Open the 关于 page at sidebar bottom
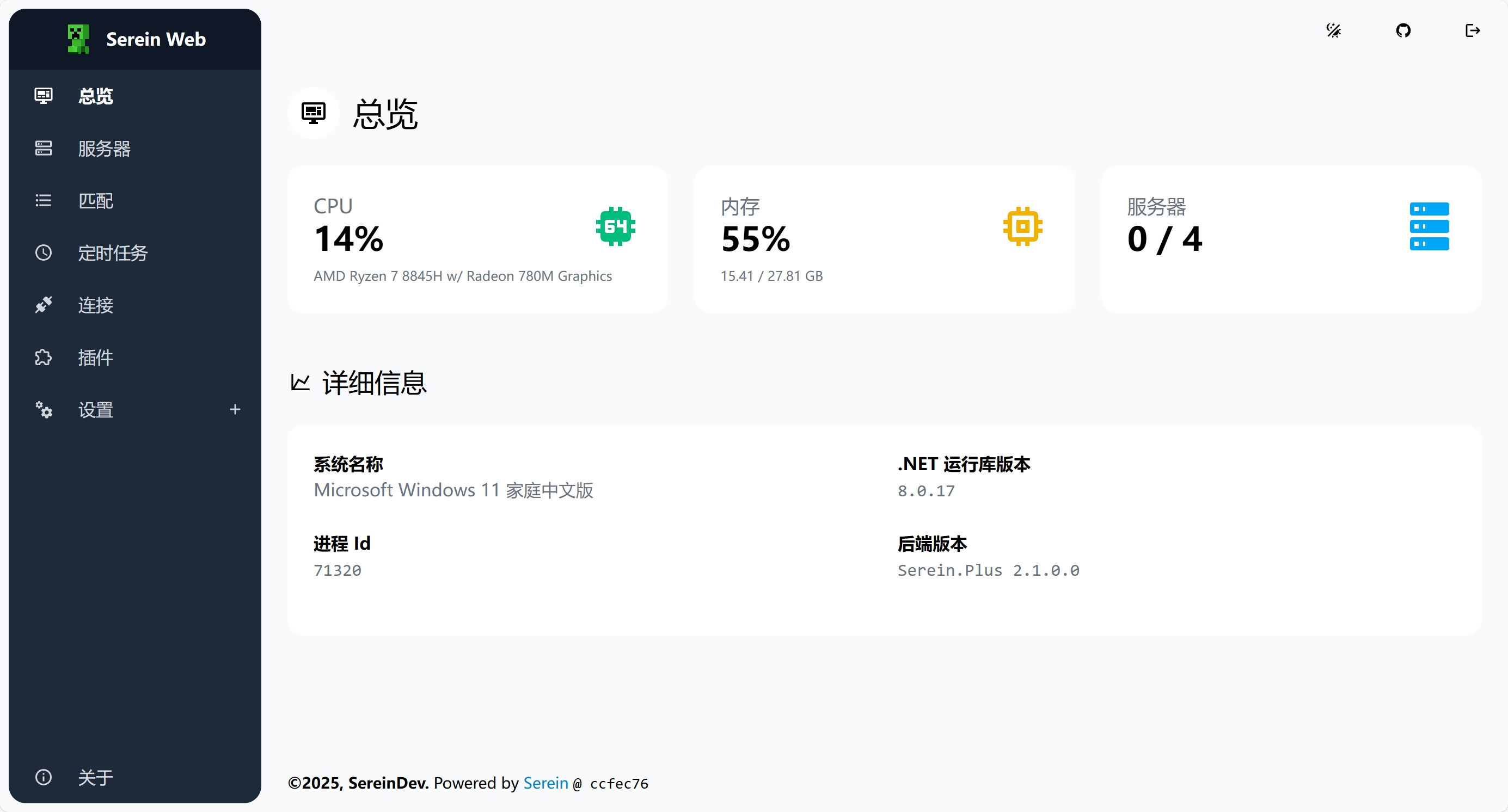This screenshot has height=812, width=1508. click(x=135, y=777)
